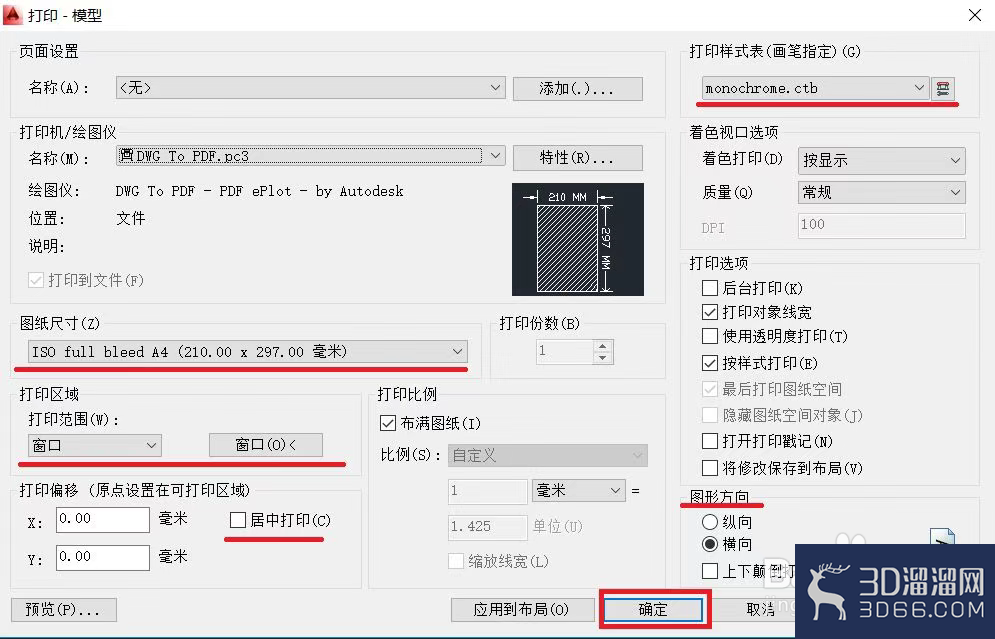The image size is (995, 639).
Task: Click the paper size preview thumbnail
Action: click(x=577, y=239)
